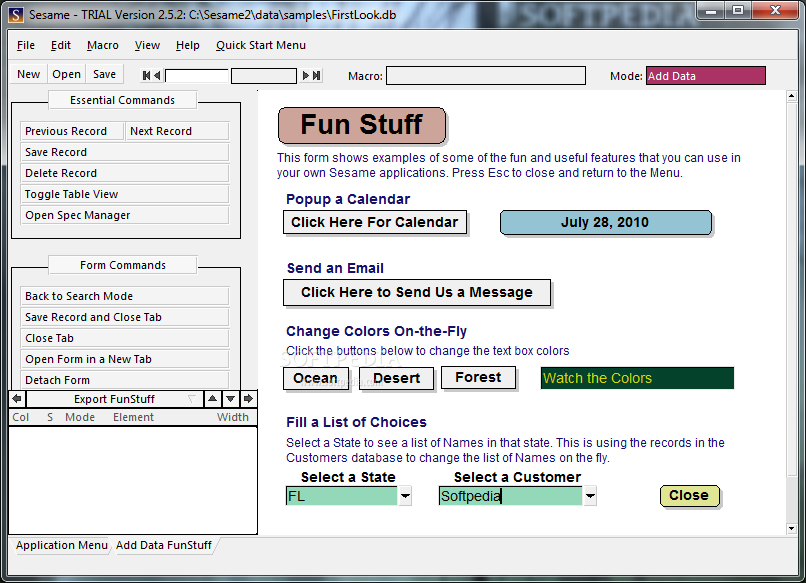Image resolution: width=806 pixels, height=583 pixels.
Task: Click the Sesame application title icon
Action: [x=16, y=14]
